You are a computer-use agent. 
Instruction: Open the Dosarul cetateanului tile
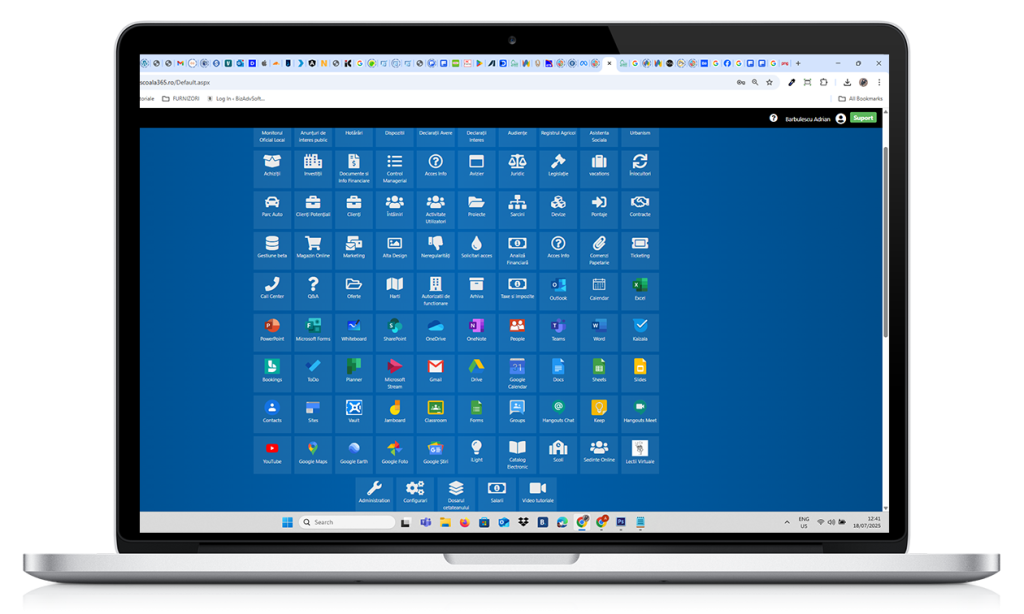click(456, 493)
